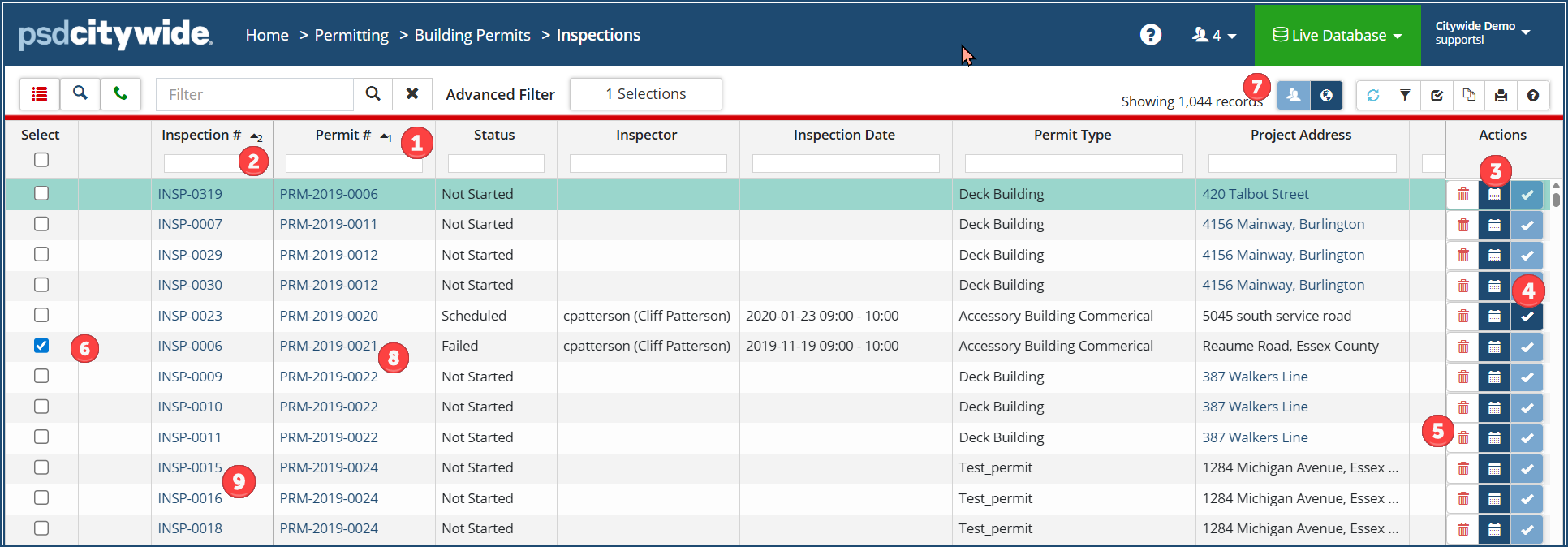
Task: Click the green phone icon button
Action: [x=120, y=94]
